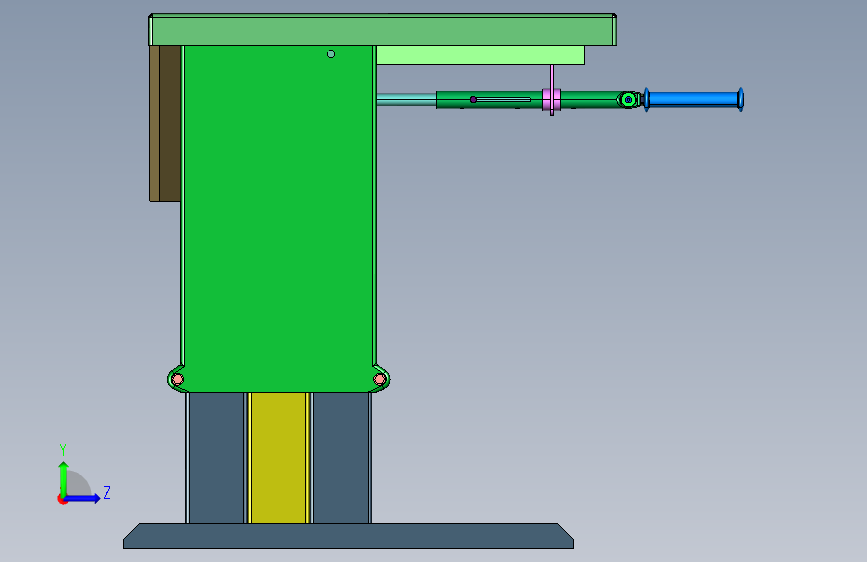Select the light green bracket under the top plate
Image resolution: width=867 pixels, height=562 pixels.
(480, 55)
